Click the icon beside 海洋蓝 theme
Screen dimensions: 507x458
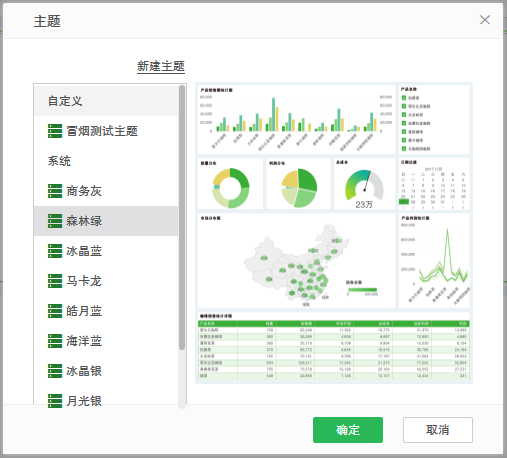(55, 341)
